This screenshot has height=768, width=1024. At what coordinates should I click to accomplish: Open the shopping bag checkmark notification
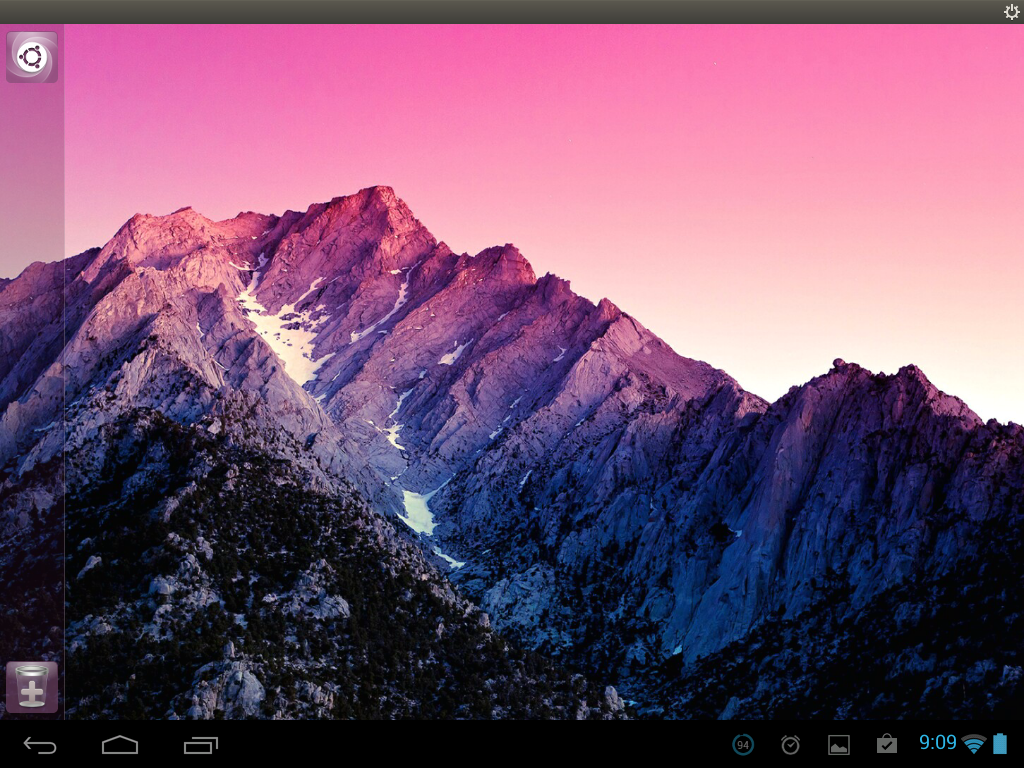point(887,744)
